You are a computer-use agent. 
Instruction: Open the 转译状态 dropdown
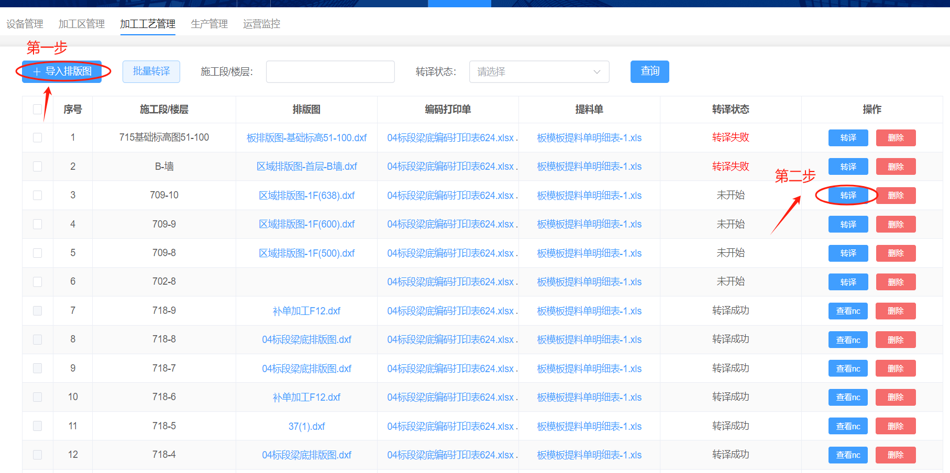538,72
